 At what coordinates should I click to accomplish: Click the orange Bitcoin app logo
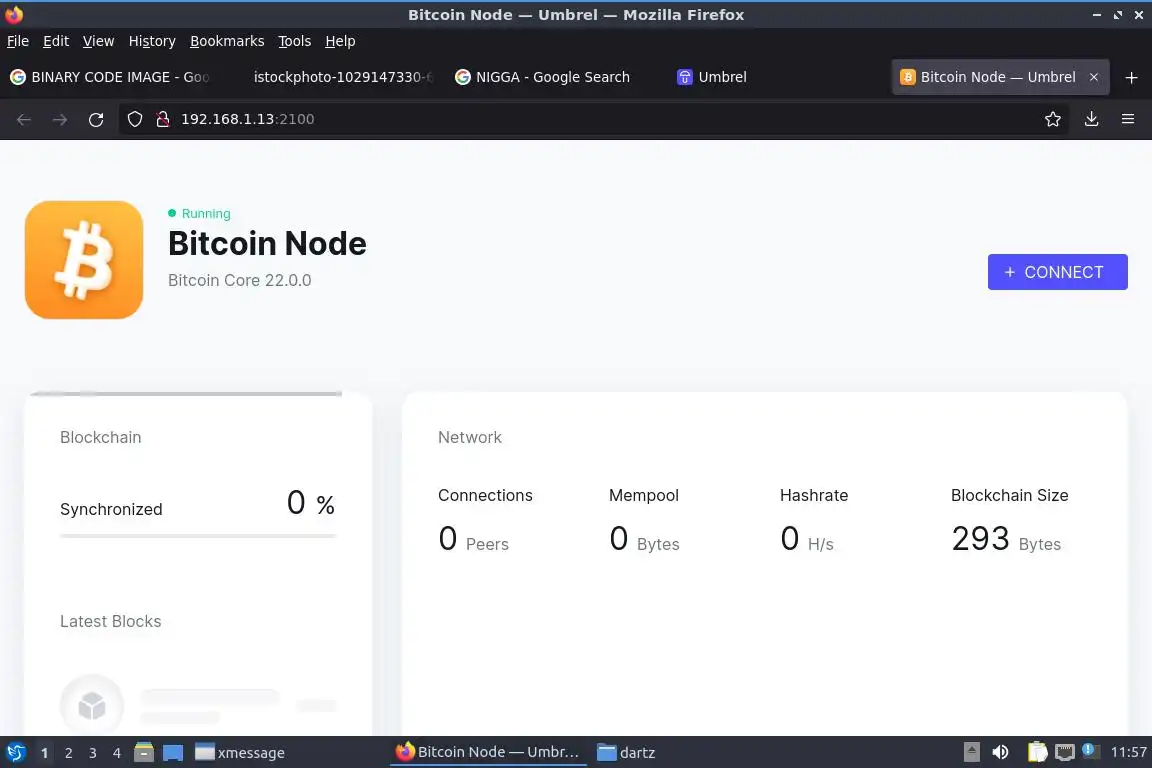(x=84, y=259)
